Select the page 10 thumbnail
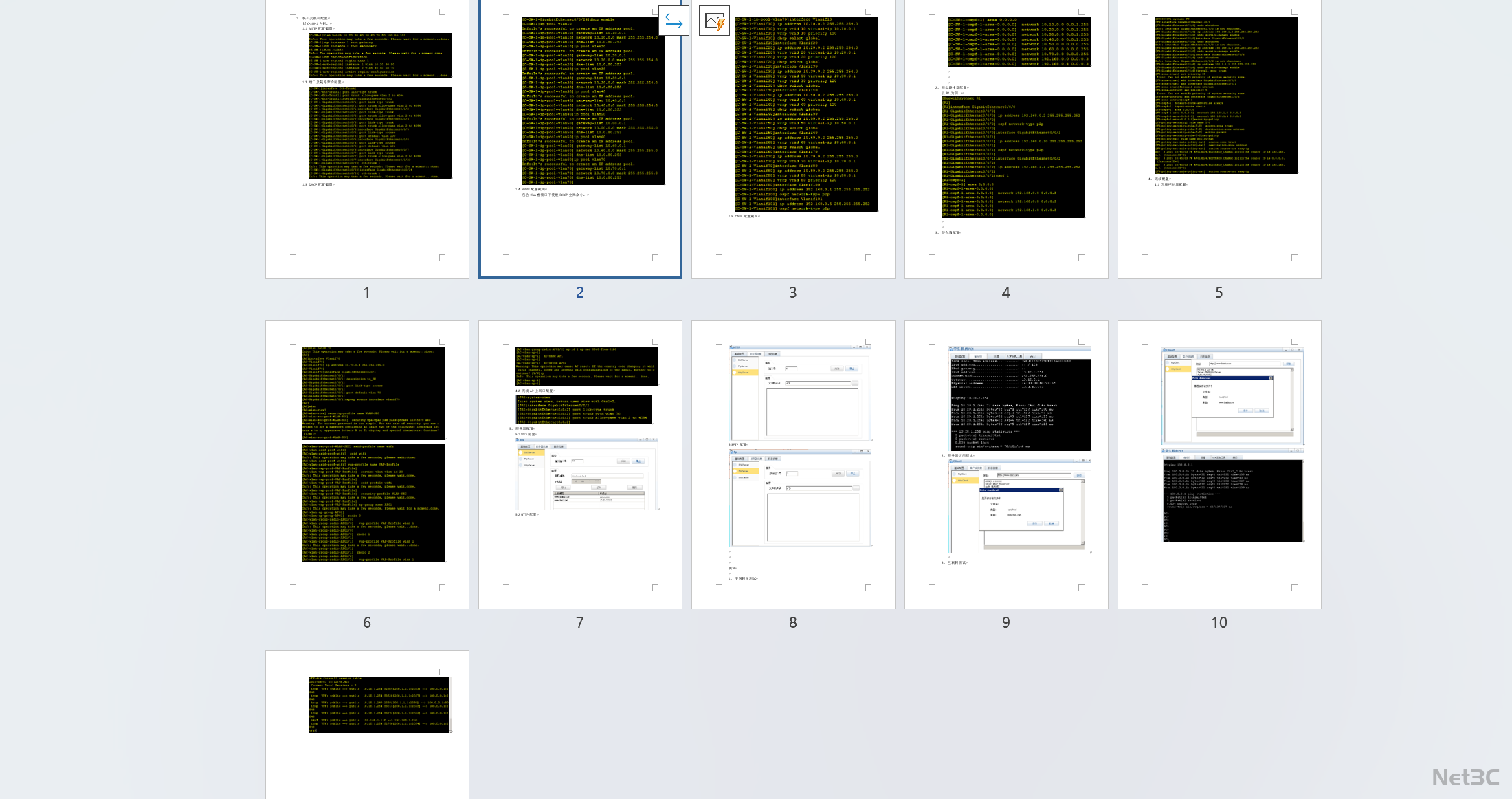This screenshot has width=1512, height=799. pyautogui.click(x=1219, y=464)
